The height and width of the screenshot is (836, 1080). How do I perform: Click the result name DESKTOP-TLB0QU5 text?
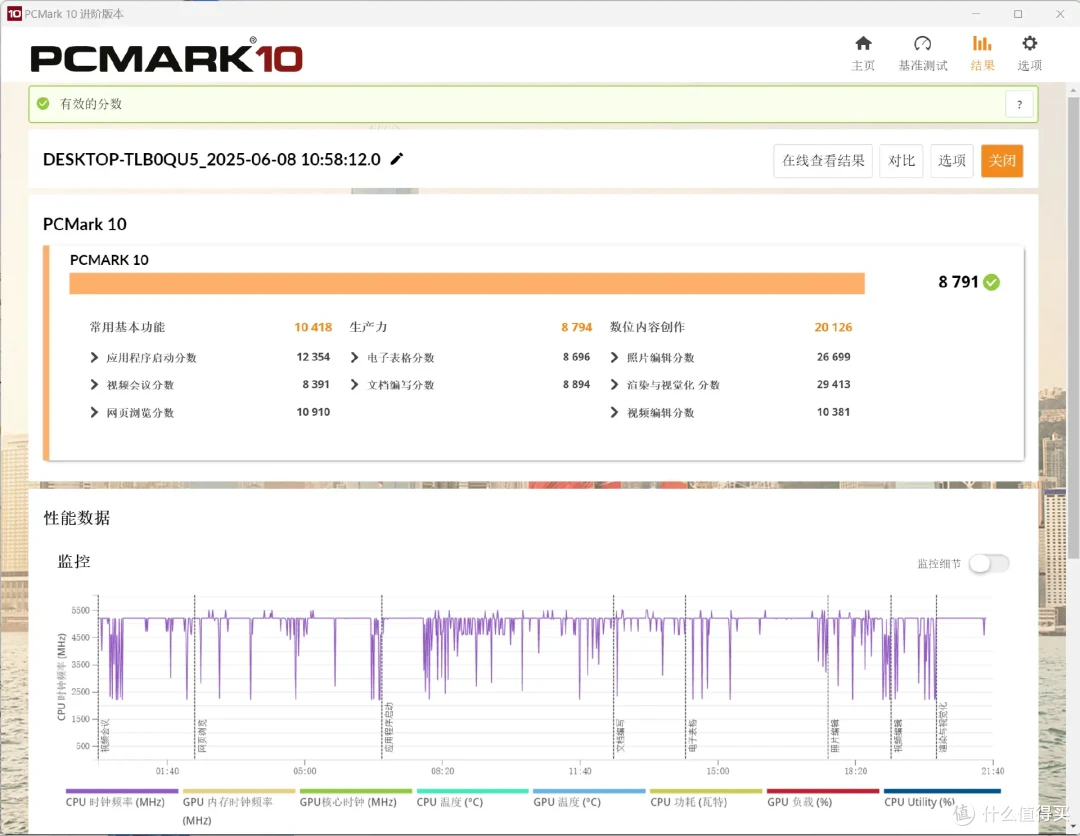[211, 160]
